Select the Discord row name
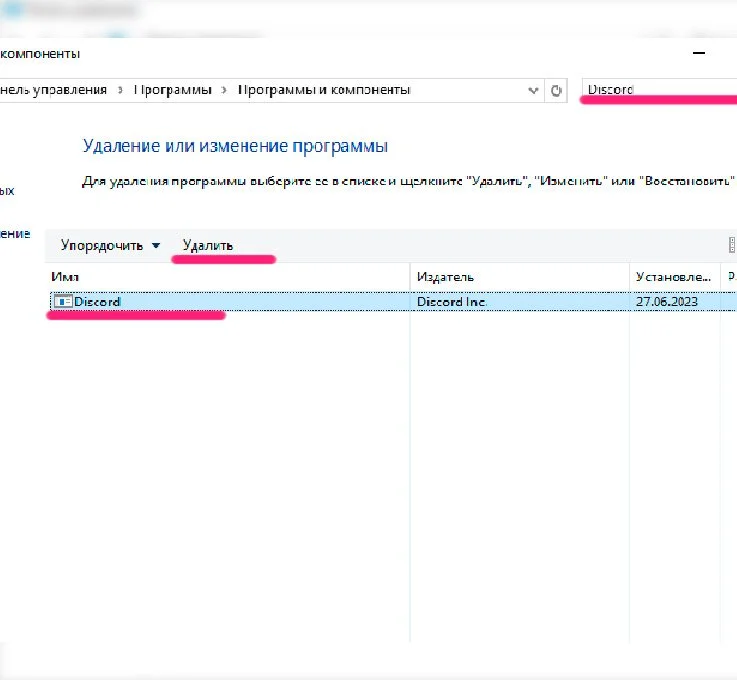Viewport: 737px width, 680px height. [97, 302]
